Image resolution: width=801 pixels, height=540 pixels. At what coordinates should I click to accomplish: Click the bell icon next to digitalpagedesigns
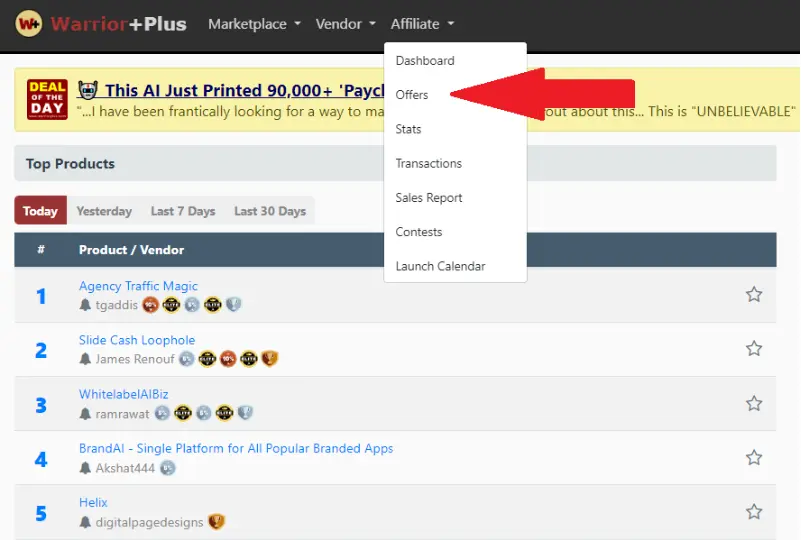[x=85, y=522]
